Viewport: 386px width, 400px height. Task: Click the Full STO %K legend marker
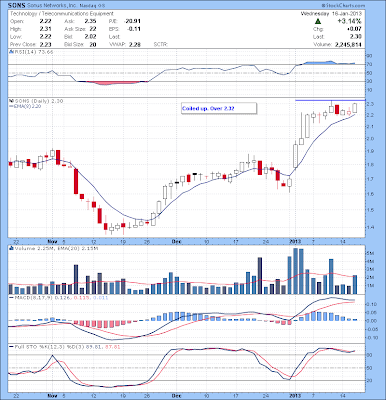11,347
